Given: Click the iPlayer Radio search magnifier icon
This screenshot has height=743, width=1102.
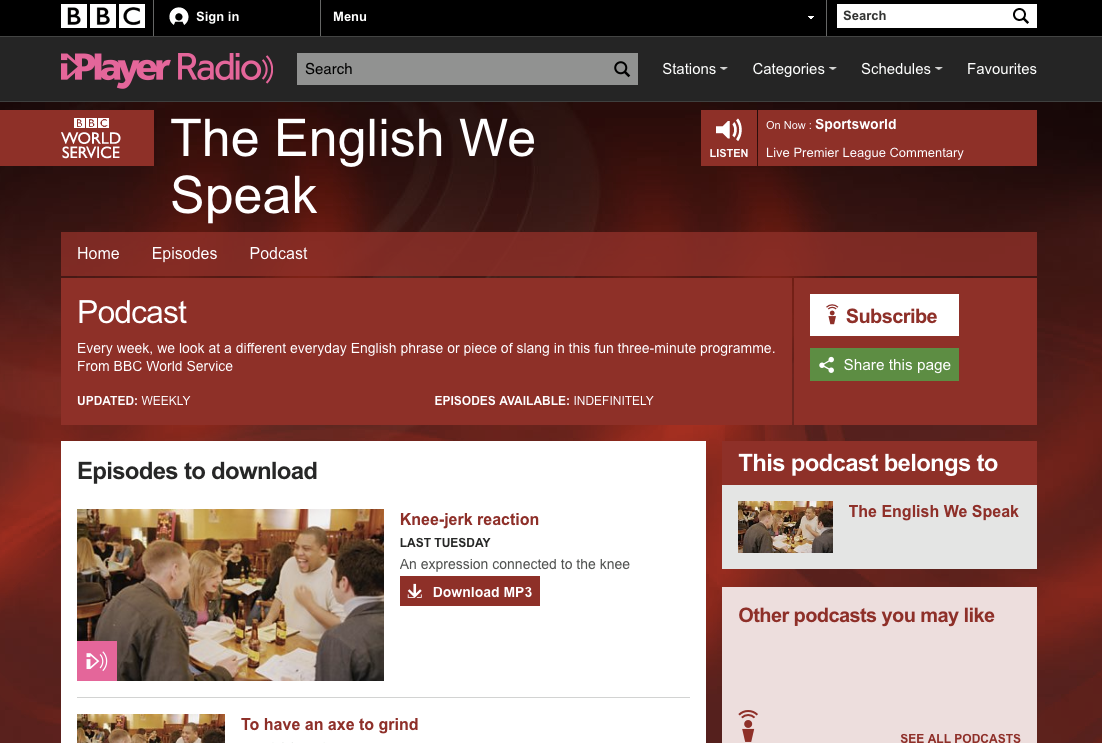Looking at the screenshot, I should pos(622,69).
